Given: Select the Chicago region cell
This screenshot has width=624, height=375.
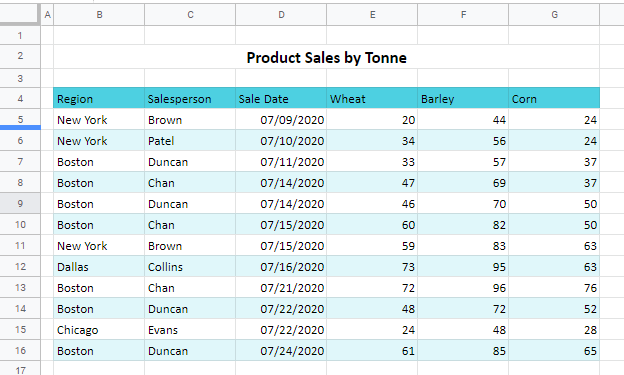Looking at the screenshot, I should coord(99,330).
